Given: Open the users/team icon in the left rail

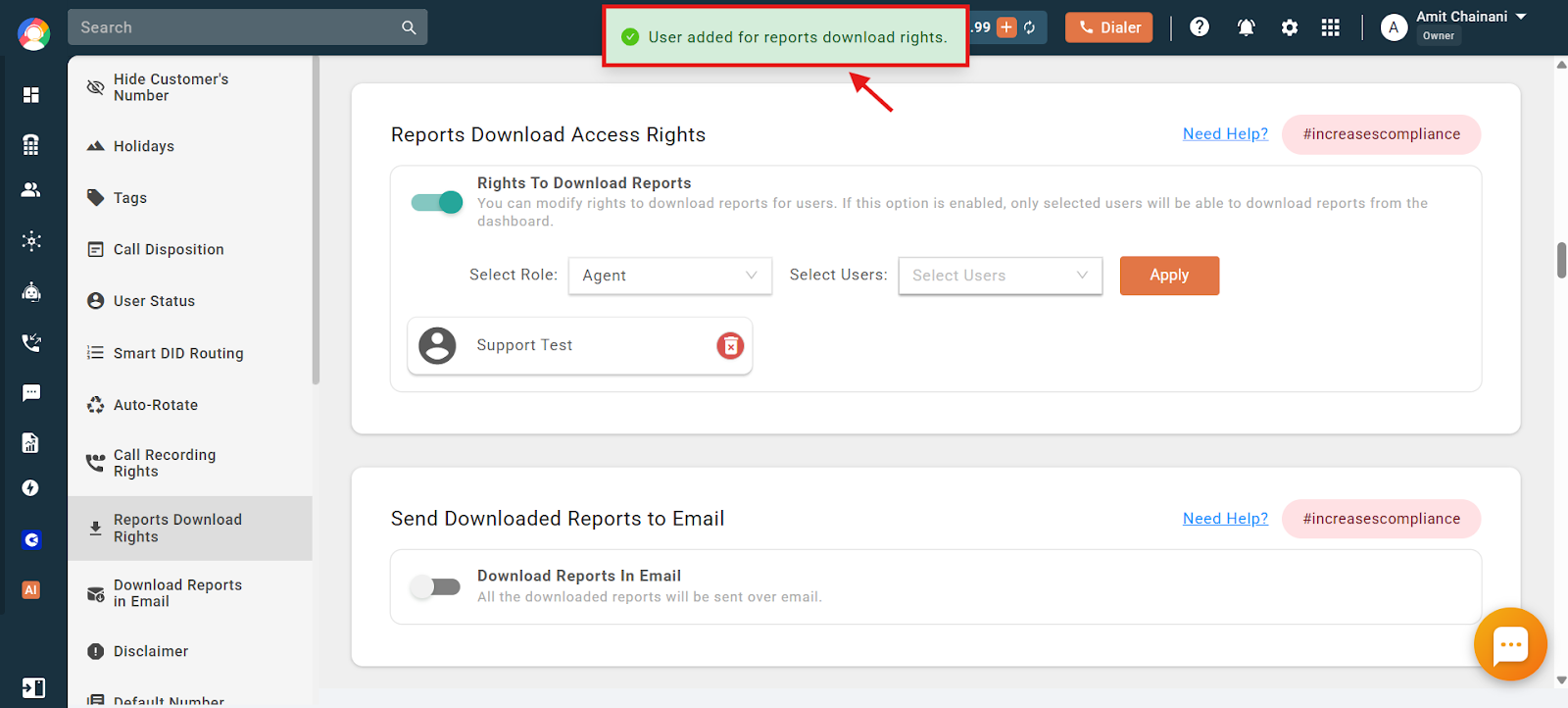Looking at the screenshot, I should 31,190.
